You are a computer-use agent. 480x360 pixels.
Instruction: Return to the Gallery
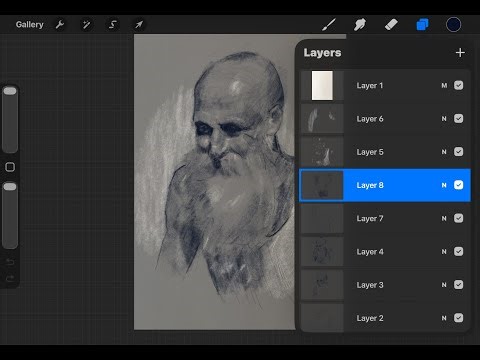click(x=30, y=24)
